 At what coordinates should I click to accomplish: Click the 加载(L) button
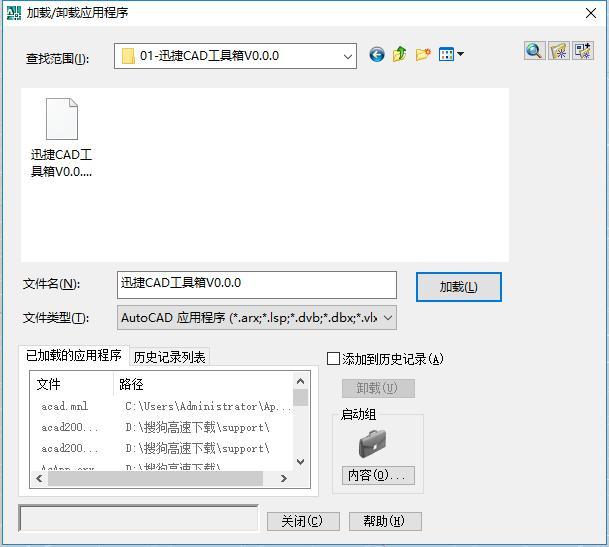tap(459, 287)
